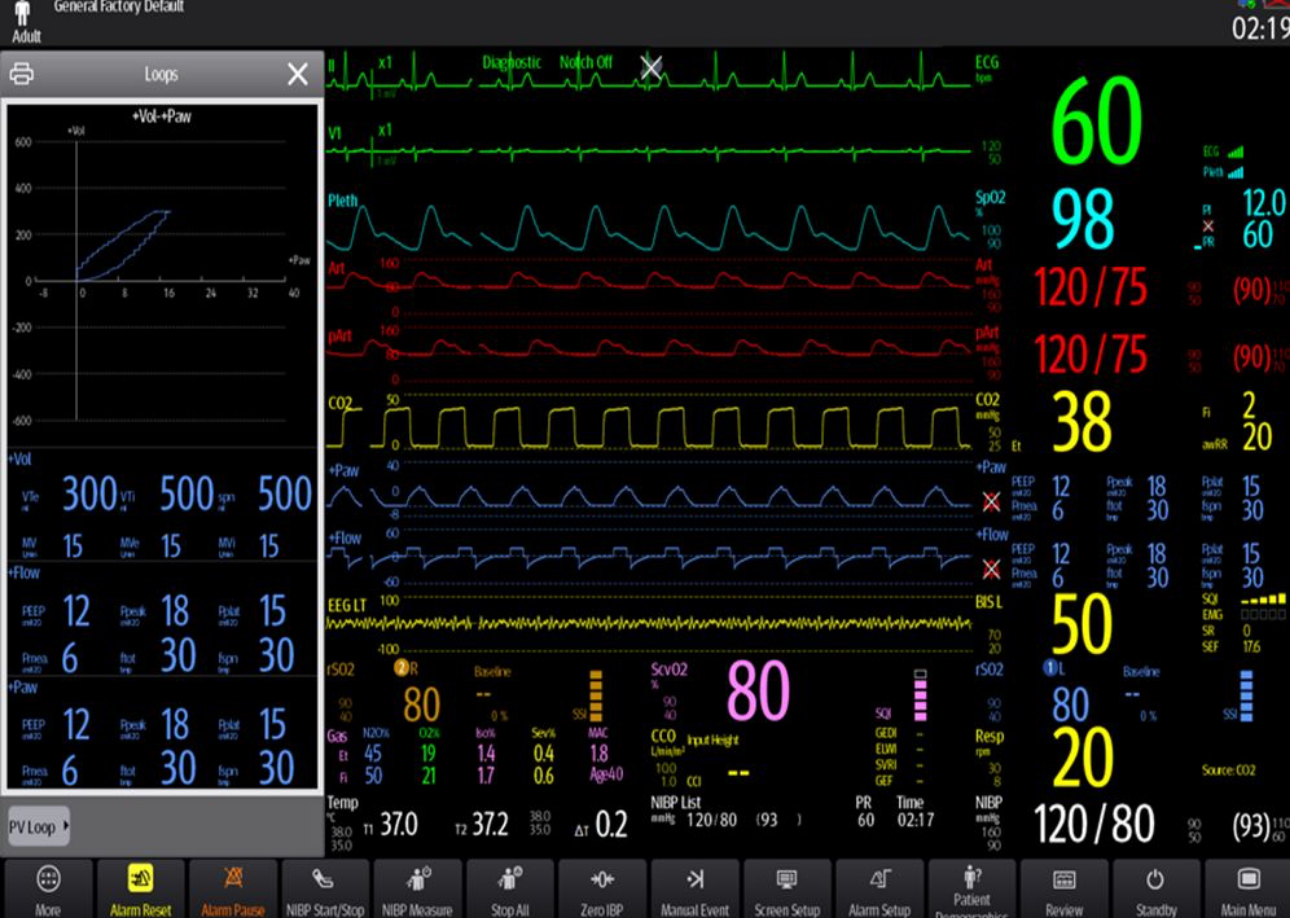The width and height of the screenshot is (1290, 918).
Task: Put the monitor in Standby
Action: coord(1156,887)
